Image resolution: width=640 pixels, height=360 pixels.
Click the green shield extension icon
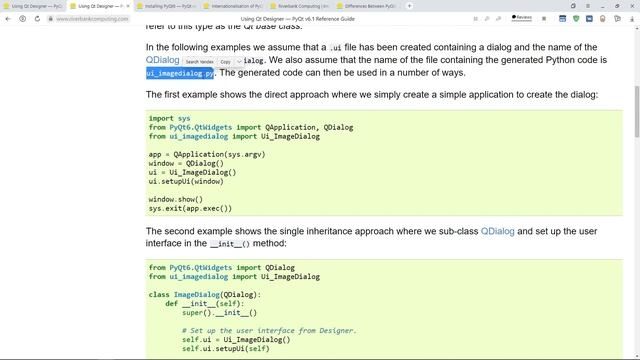tap(576, 18)
